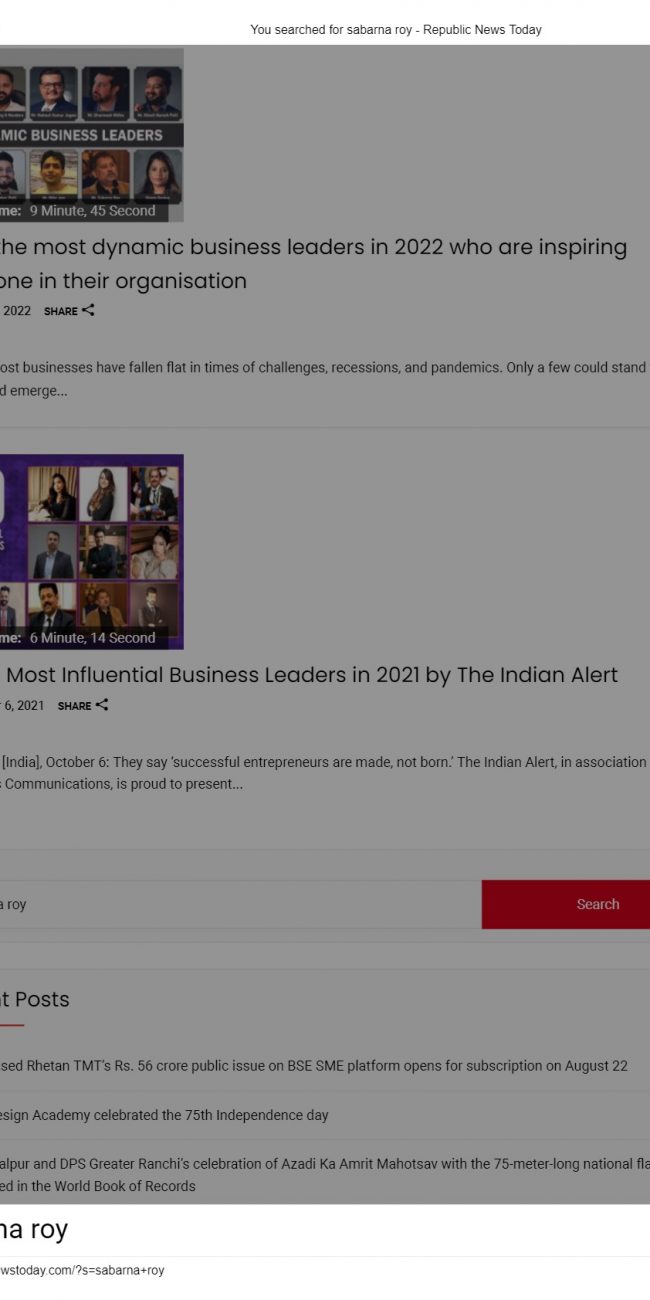This screenshot has height=1300, width=650.
Task: Share the 2022 business leaders article
Action: [x=69, y=311]
